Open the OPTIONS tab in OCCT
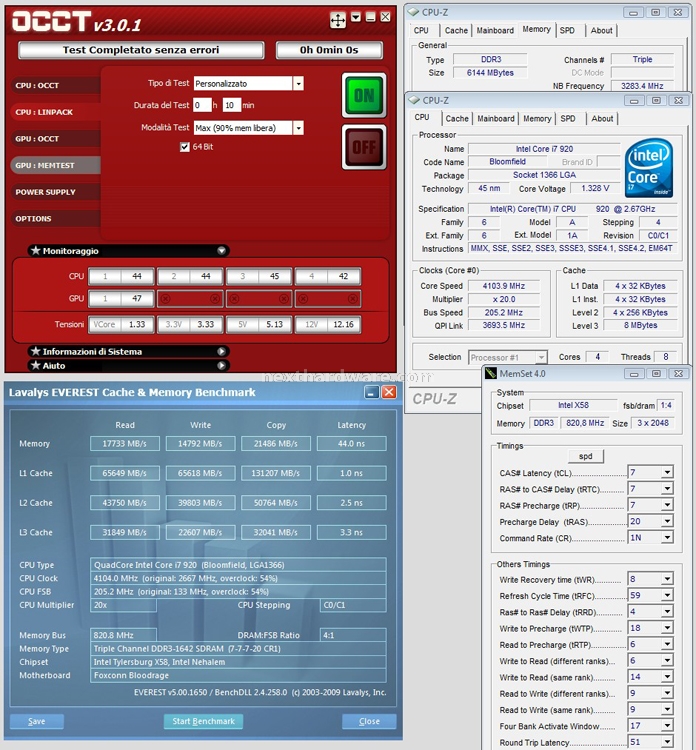The width and height of the screenshot is (696, 750). tap(55, 219)
